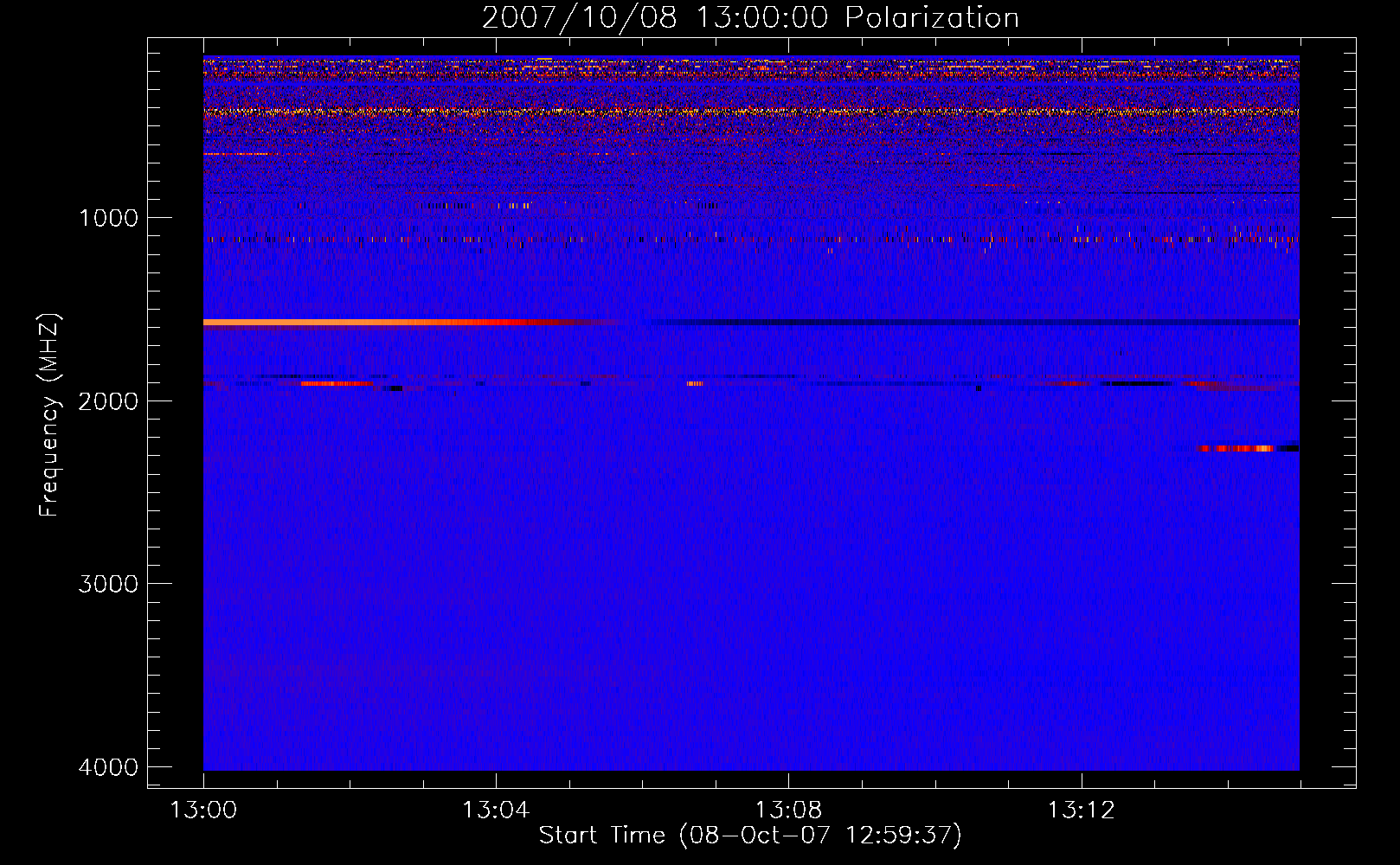The height and width of the screenshot is (865, 1400).
Task: Click the 2000 frequency tick label
Action: point(108,400)
